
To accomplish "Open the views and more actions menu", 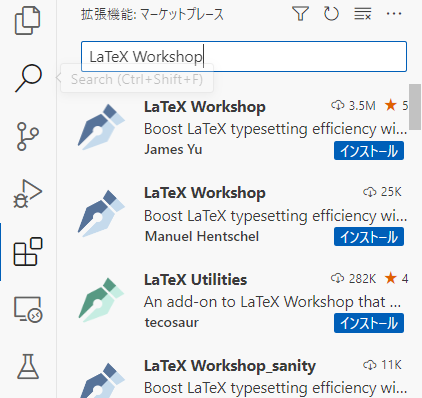I will pos(394,14).
